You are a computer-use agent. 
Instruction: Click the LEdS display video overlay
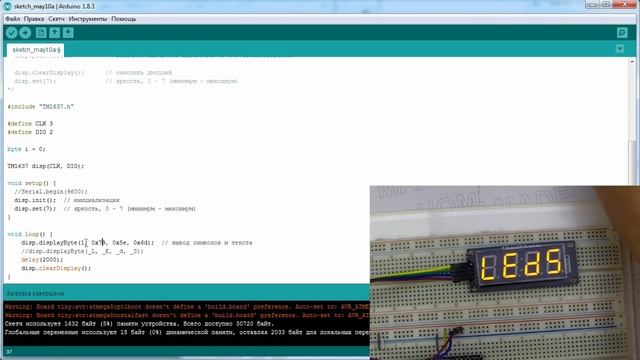(505, 273)
